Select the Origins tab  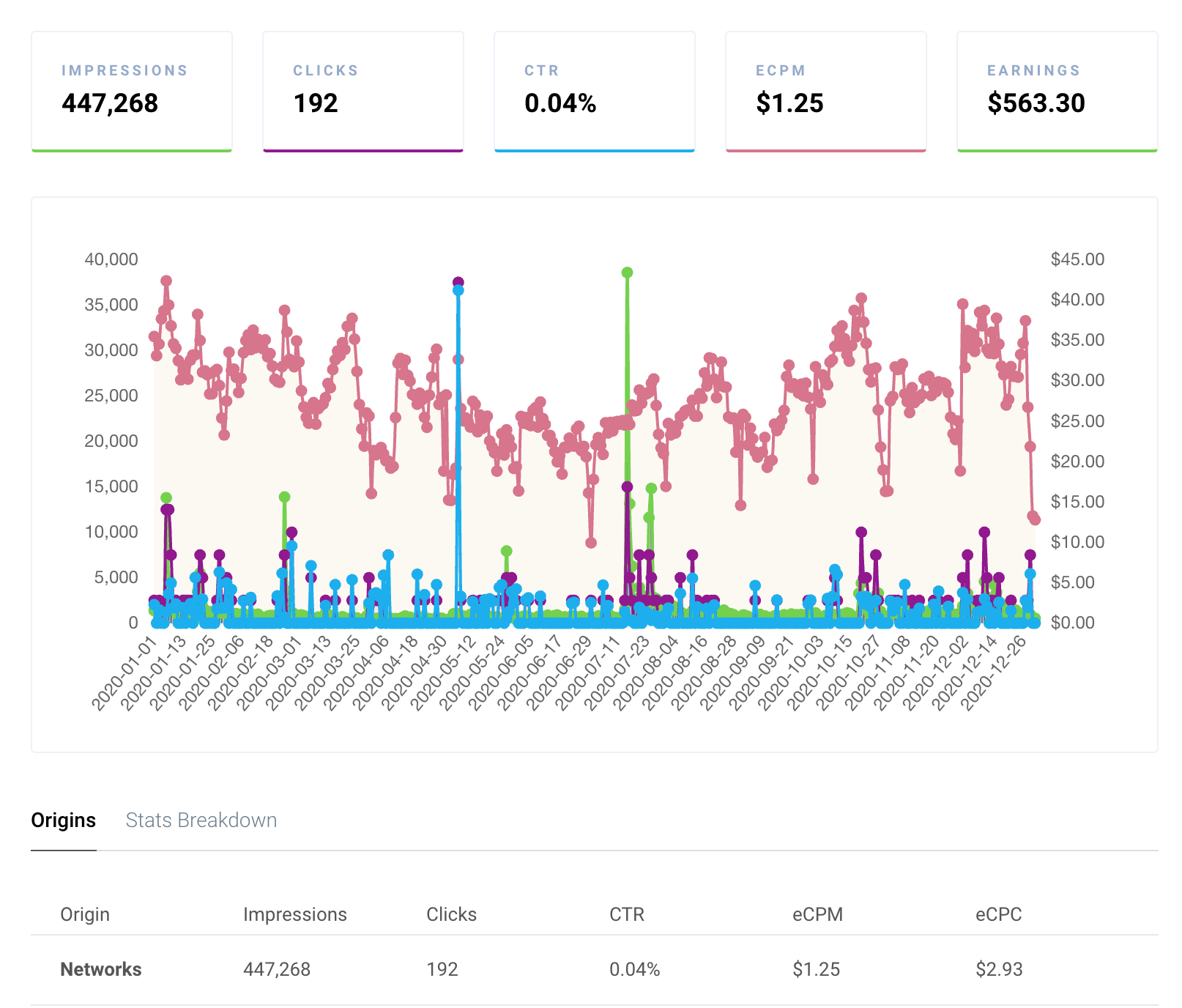pyautogui.click(x=63, y=821)
